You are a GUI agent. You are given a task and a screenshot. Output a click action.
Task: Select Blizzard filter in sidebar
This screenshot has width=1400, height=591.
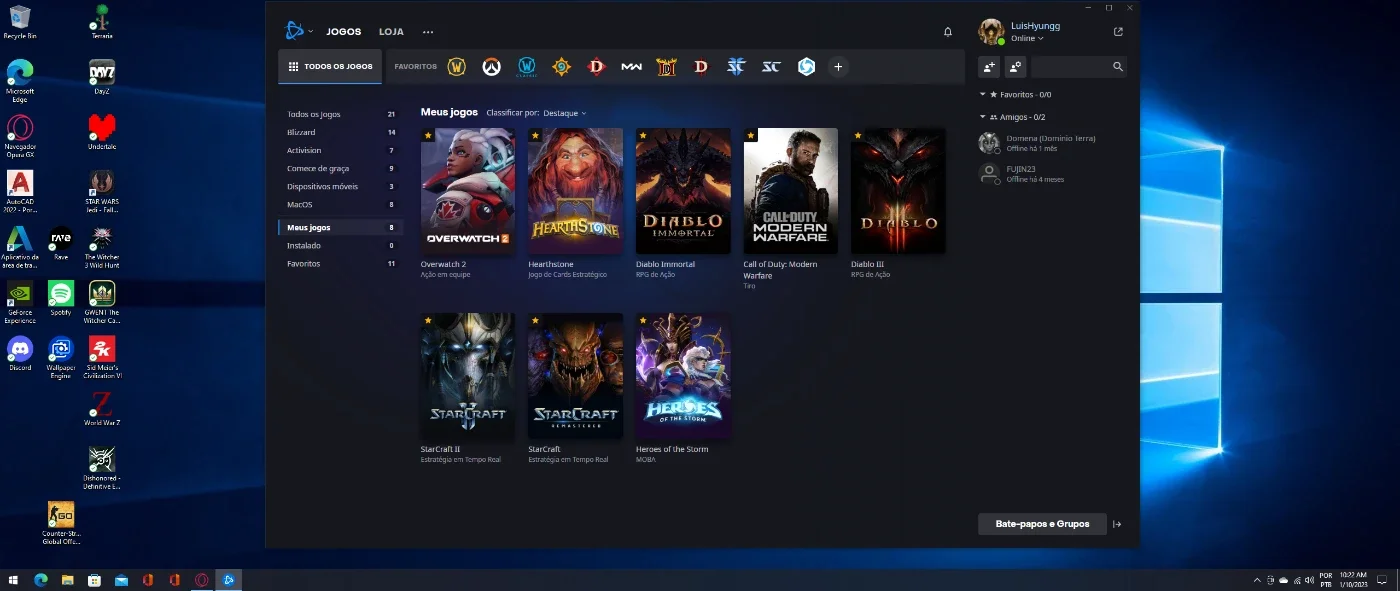(340, 132)
